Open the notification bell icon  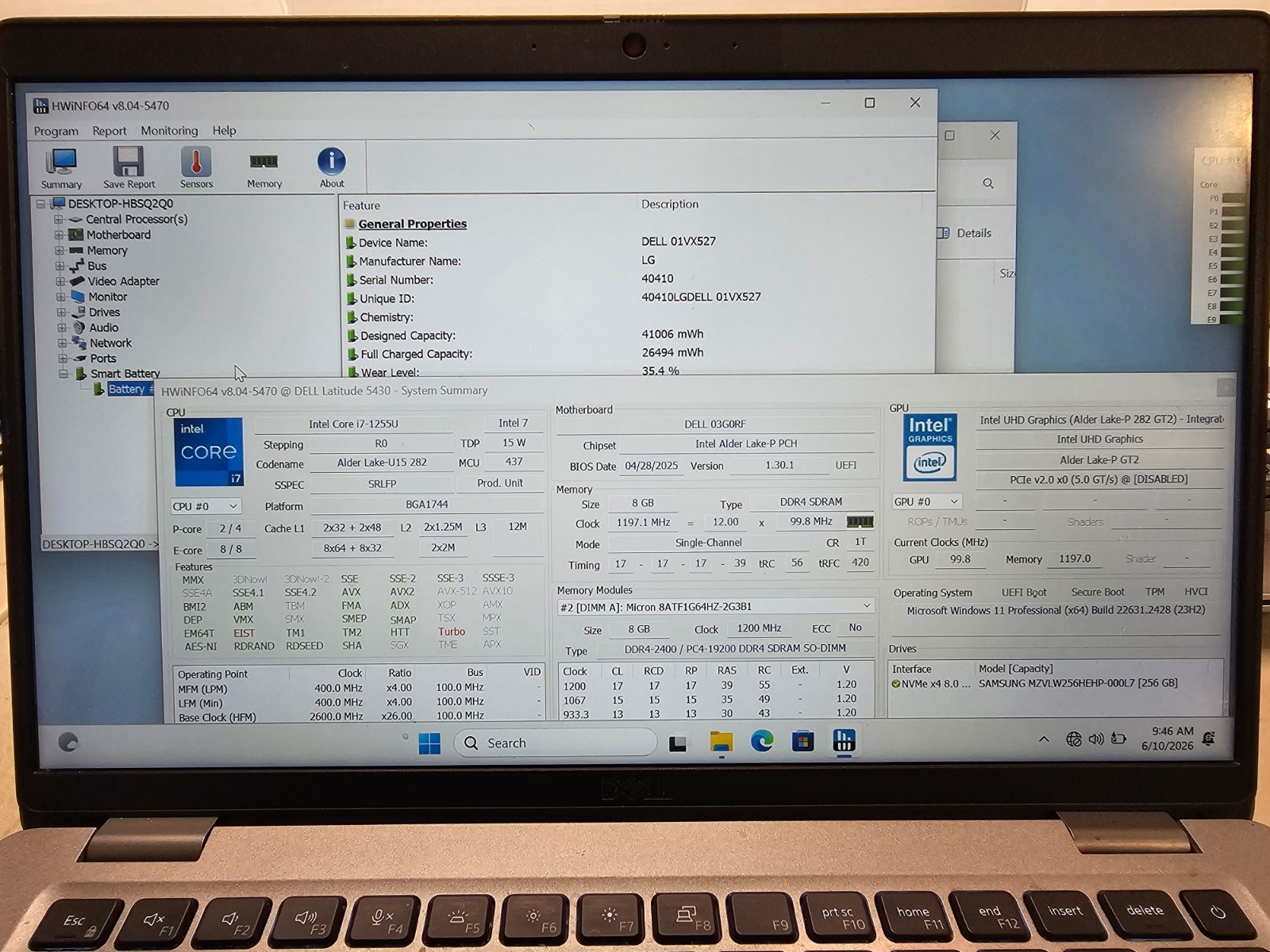(1209, 739)
